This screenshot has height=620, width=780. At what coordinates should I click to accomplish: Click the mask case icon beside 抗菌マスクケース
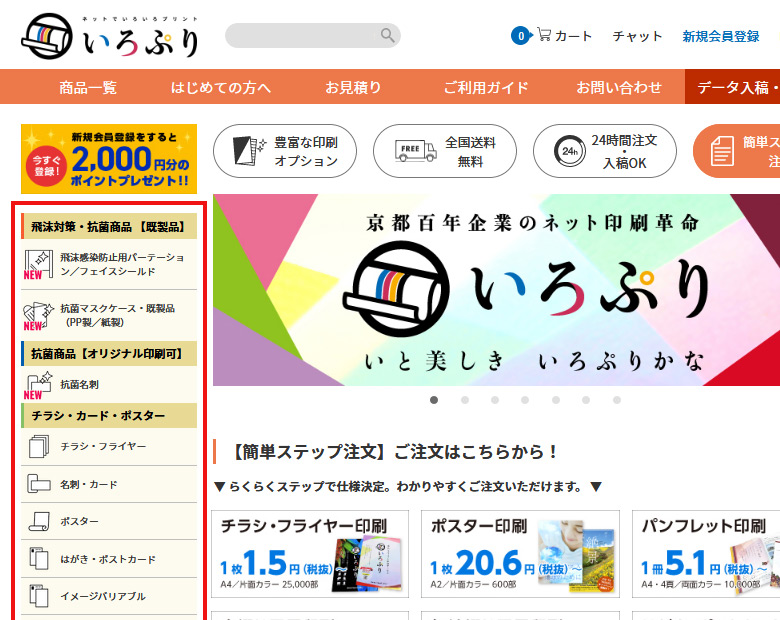pos(38,315)
